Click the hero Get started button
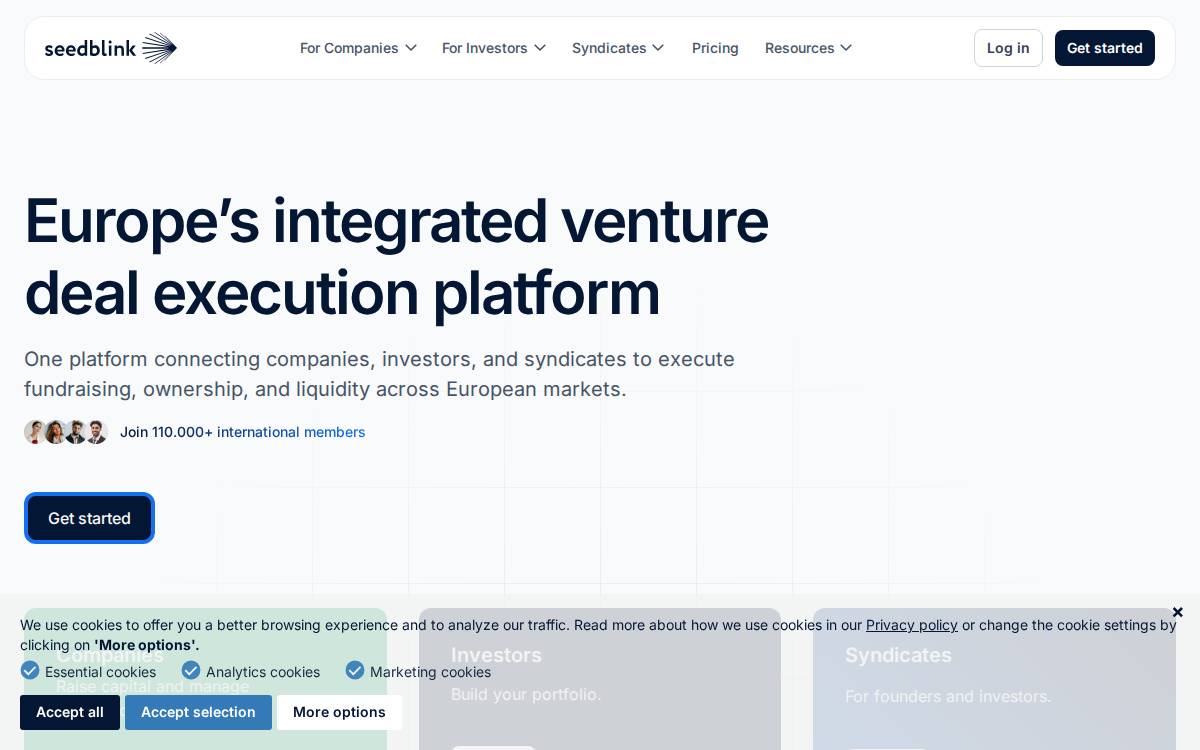Image resolution: width=1200 pixels, height=750 pixels. tap(89, 518)
